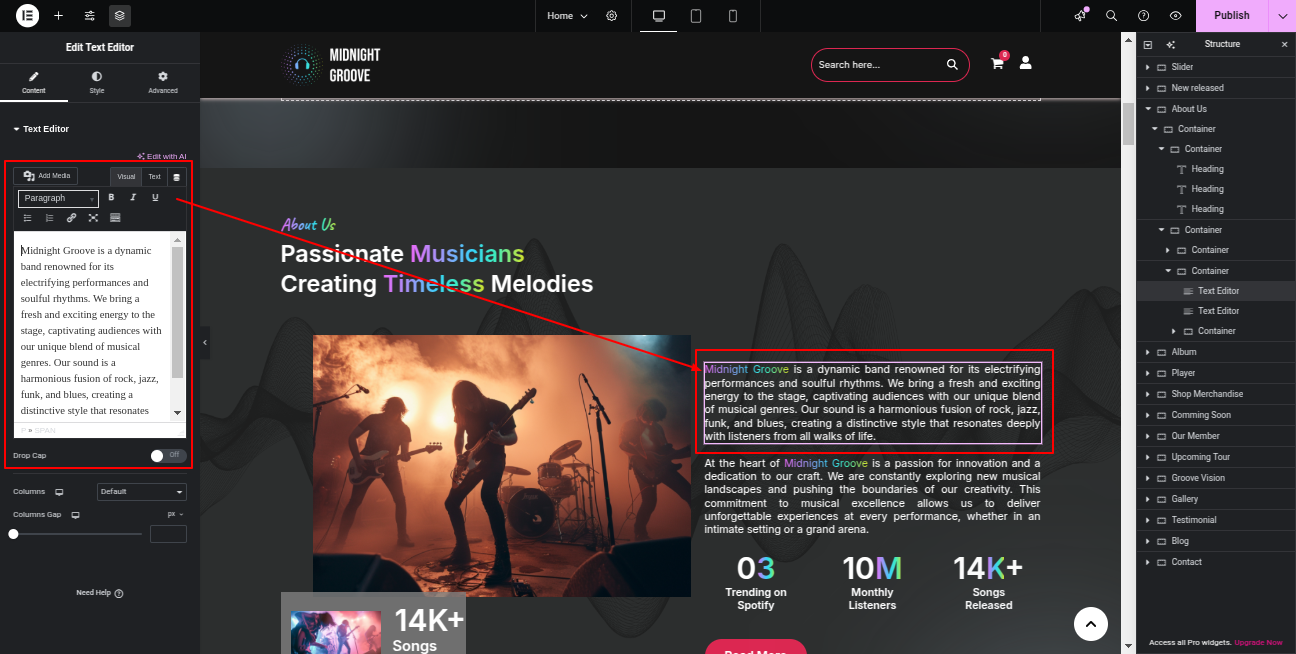Open Site Settings sliders icon
This screenshot has height=654, width=1296.
point(90,15)
